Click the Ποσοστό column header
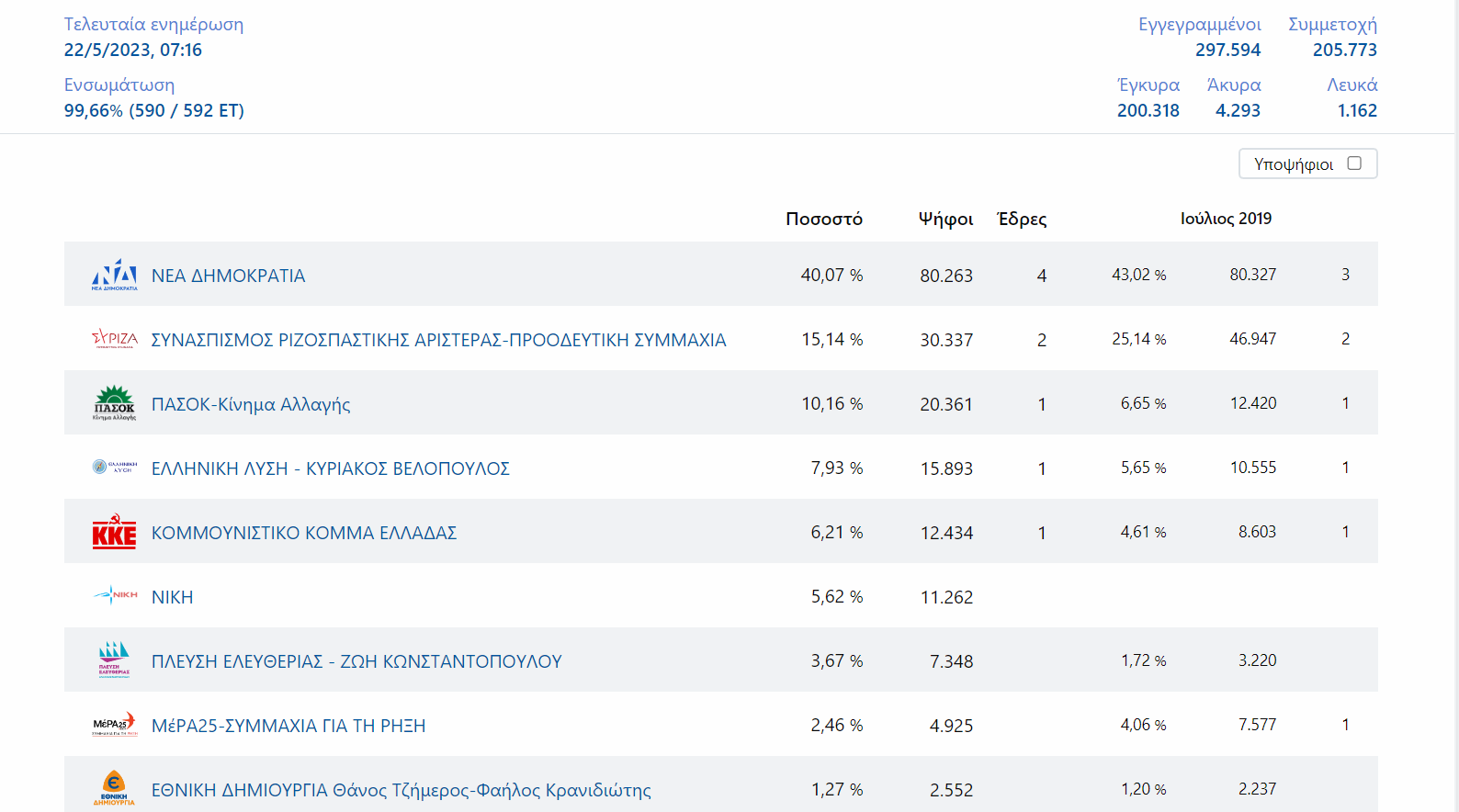The height and width of the screenshot is (812, 1459). pos(824,219)
